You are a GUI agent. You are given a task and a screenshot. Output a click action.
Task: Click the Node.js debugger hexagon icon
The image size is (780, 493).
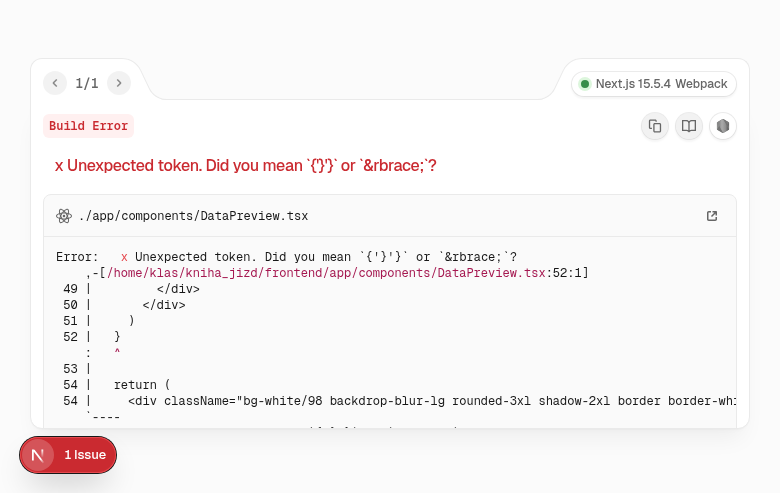(723, 126)
